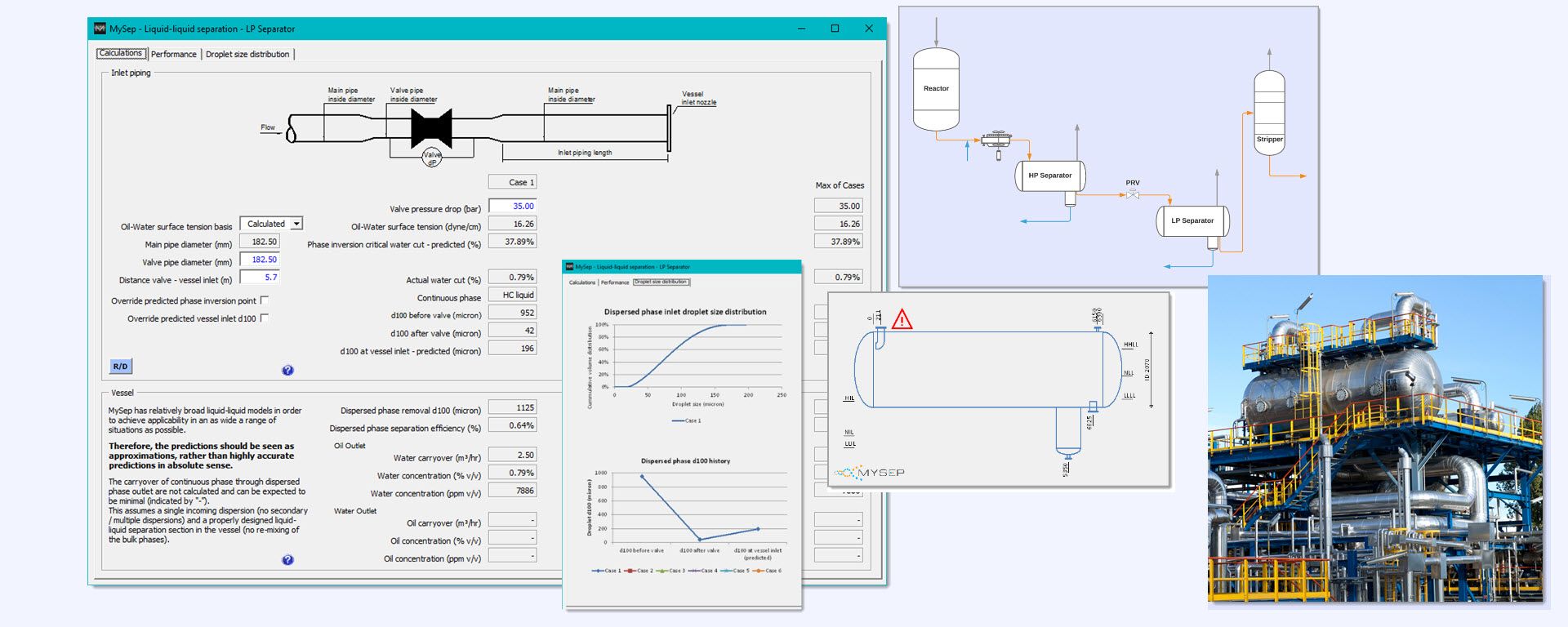Enable Override predicted vessel inlet d100

point(264,318)
